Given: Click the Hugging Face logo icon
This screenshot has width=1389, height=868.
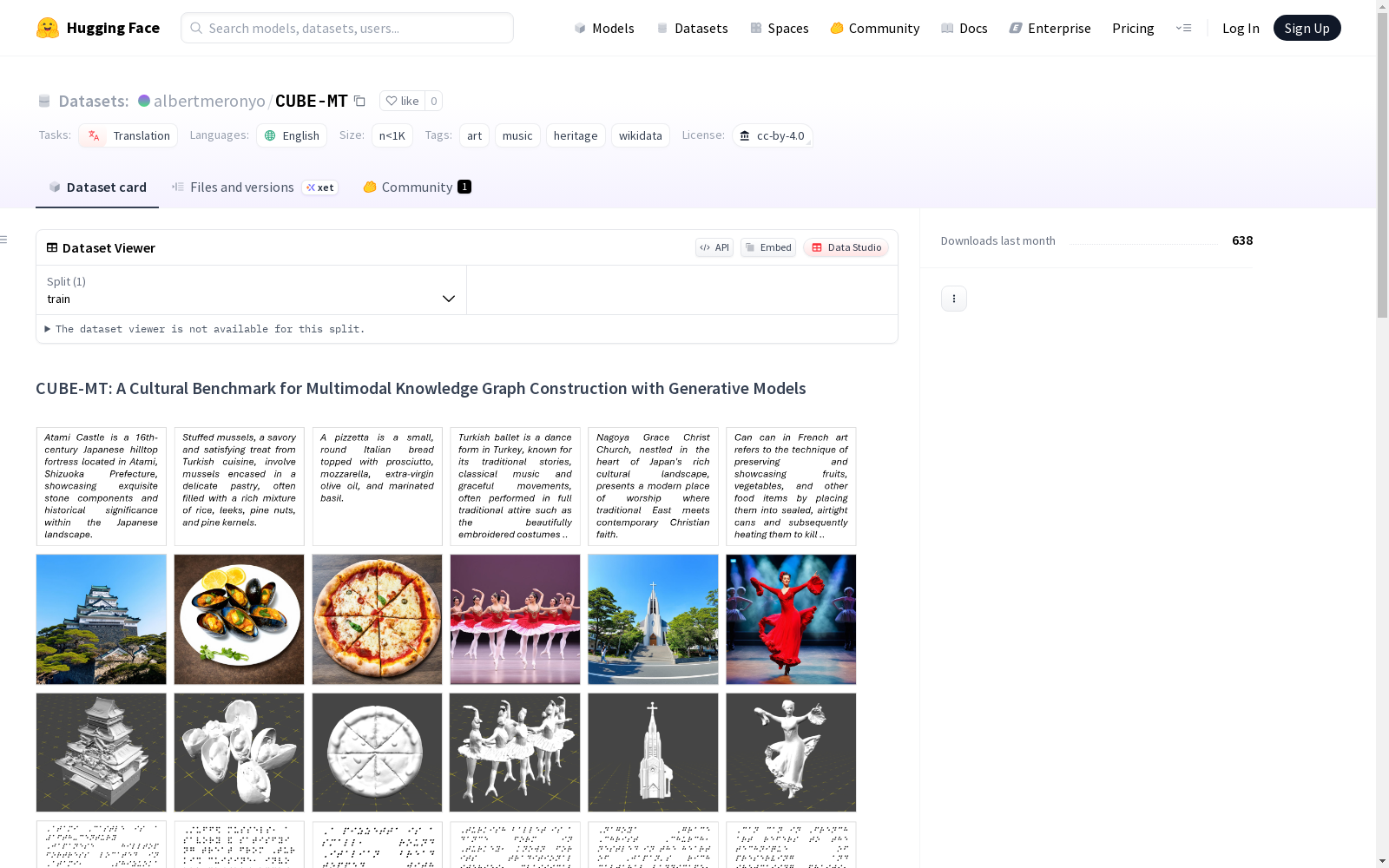Looking at the screenshot, I should coord(48,28).
